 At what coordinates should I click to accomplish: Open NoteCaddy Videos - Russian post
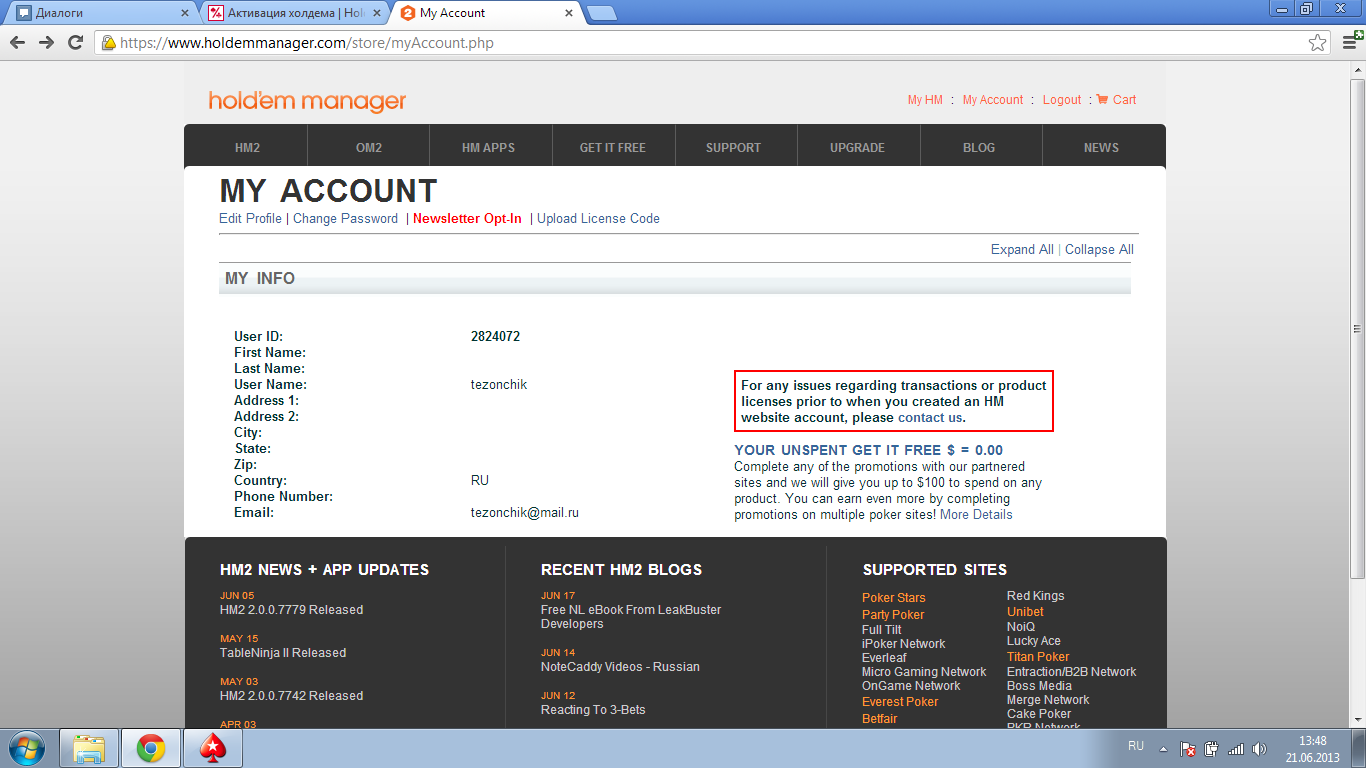point(620,666)
